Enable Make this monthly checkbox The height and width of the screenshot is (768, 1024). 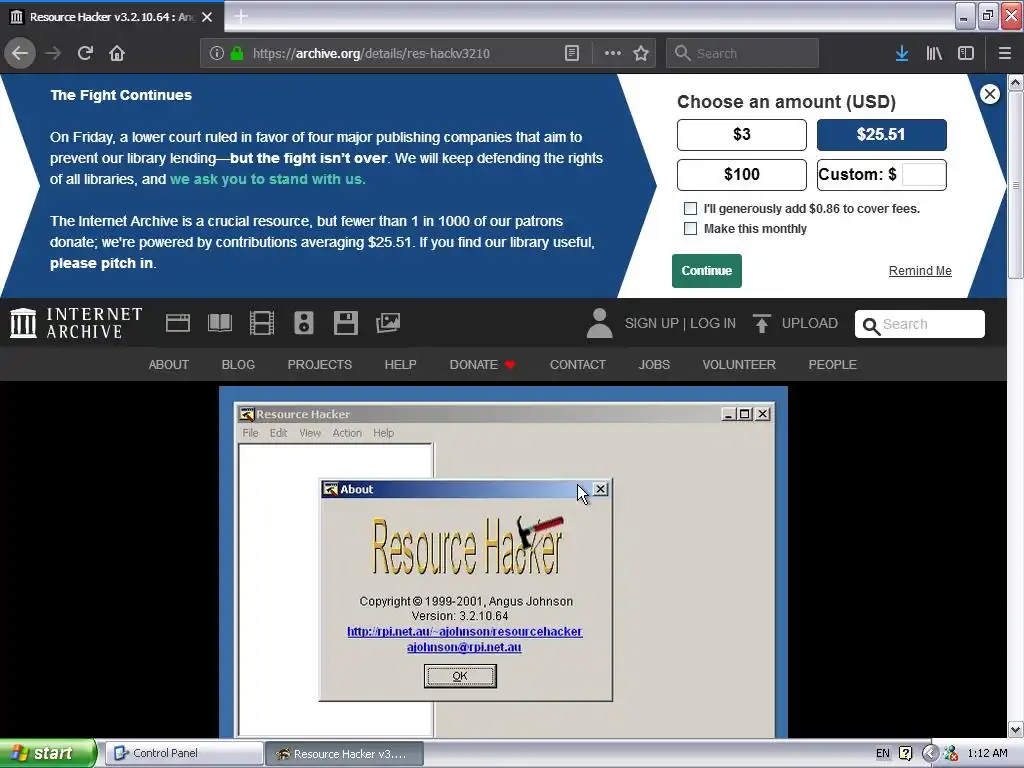tap(690, 229)
